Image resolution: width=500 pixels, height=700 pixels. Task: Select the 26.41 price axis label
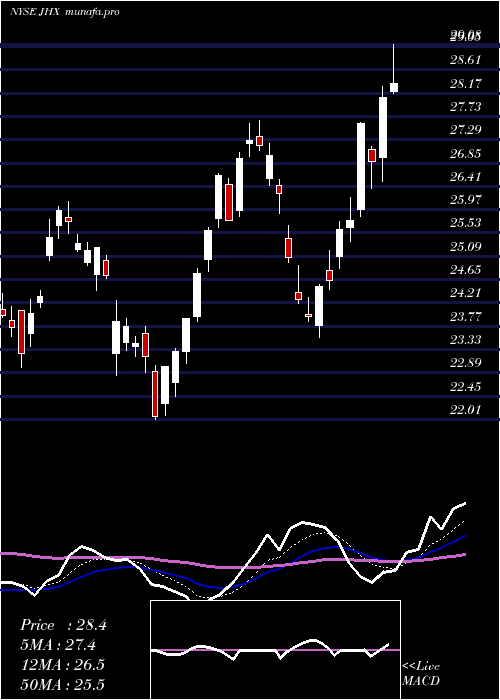465,176
